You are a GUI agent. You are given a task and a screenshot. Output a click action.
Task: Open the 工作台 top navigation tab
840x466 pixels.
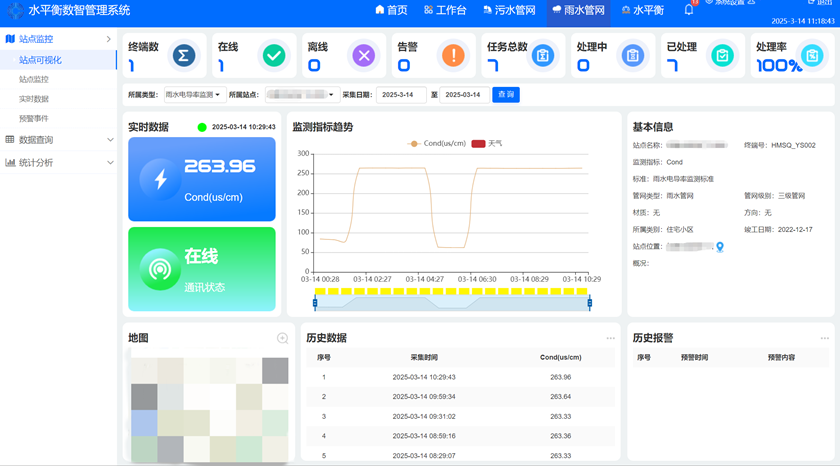click(x=445, y=10)
